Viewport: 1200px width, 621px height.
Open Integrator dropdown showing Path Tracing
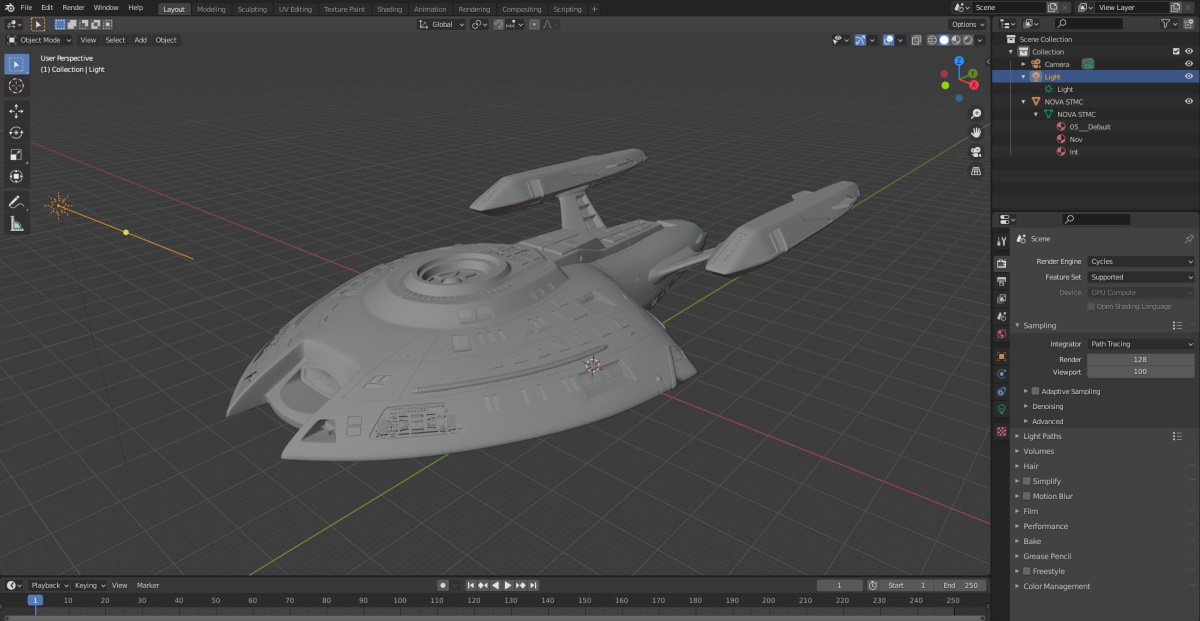pyautogui.click(x=1141, y=344)
